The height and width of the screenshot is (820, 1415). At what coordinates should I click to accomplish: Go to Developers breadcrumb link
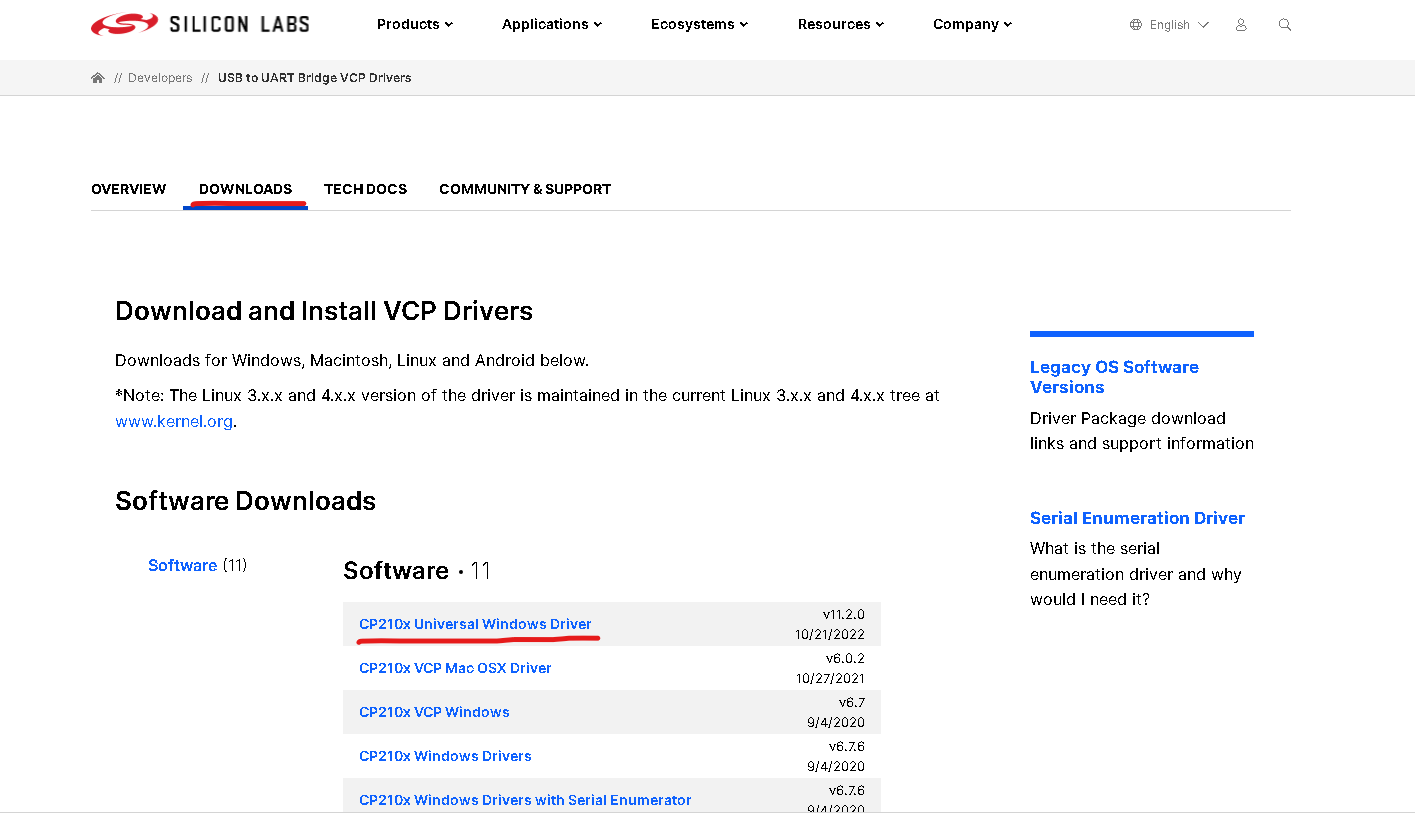160,78
